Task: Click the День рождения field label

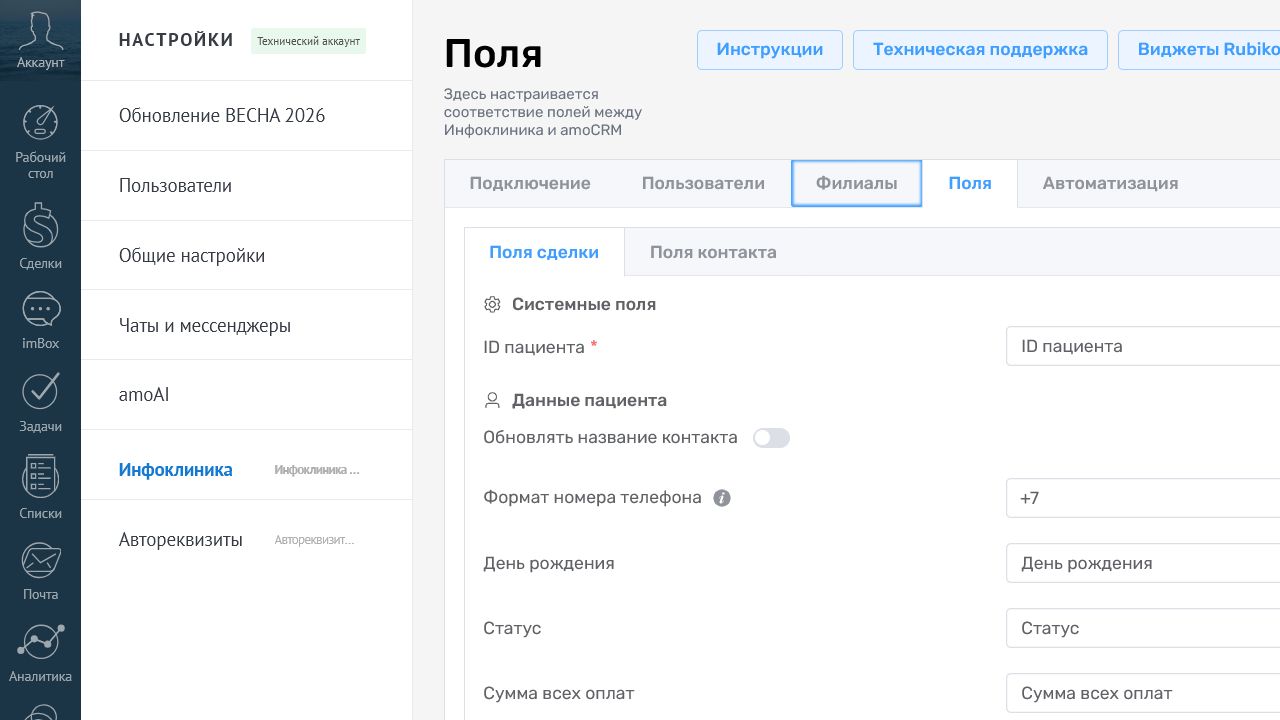Action: (x=549, y=563)
